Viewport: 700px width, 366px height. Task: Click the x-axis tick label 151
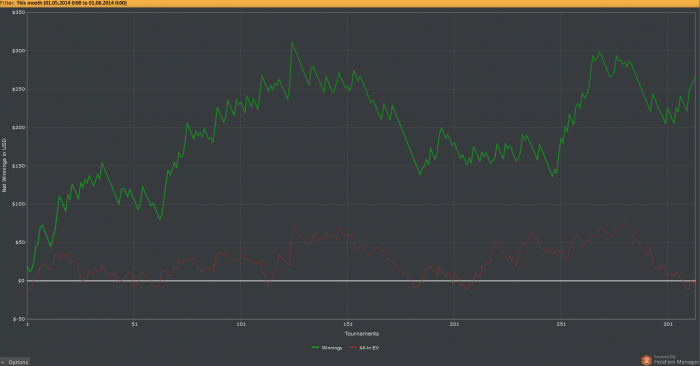[x=348, y=324]
